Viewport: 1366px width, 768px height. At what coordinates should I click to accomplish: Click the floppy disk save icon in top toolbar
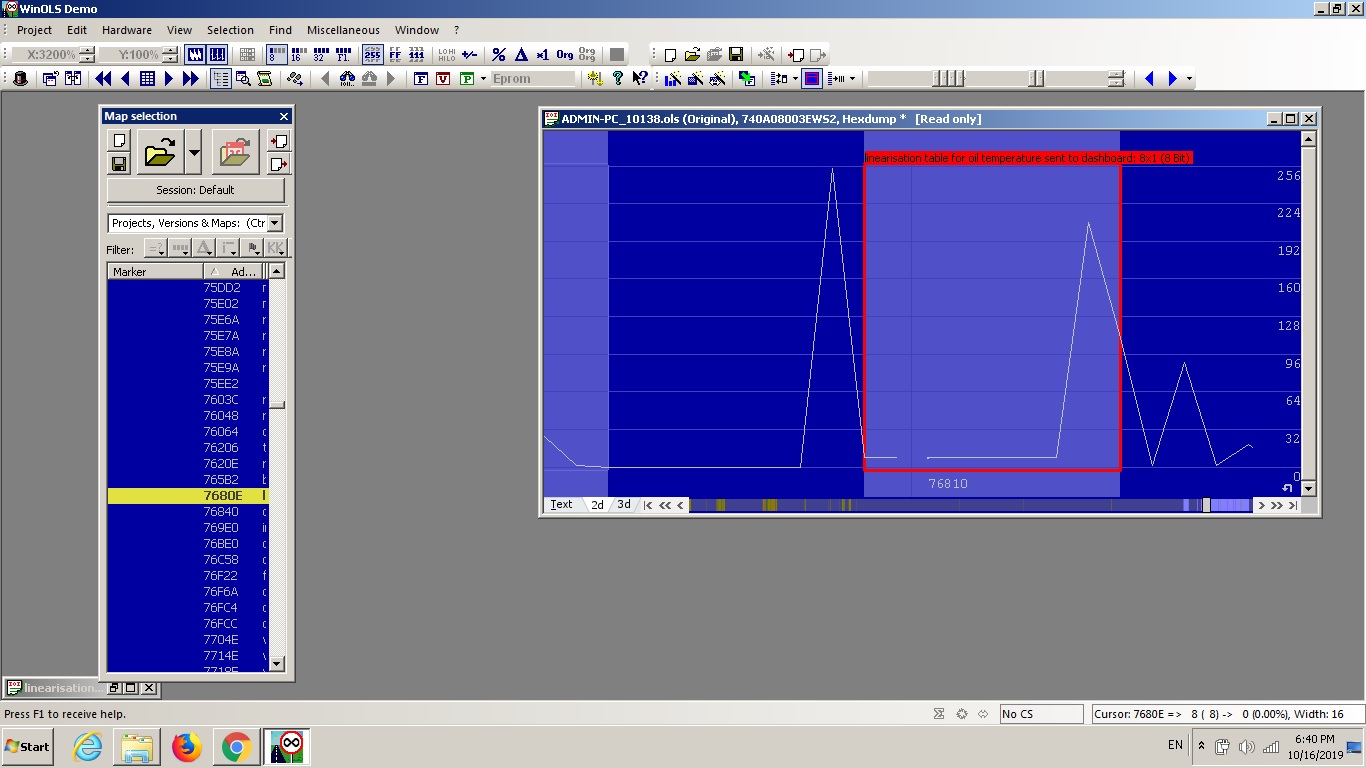[736, 55]
